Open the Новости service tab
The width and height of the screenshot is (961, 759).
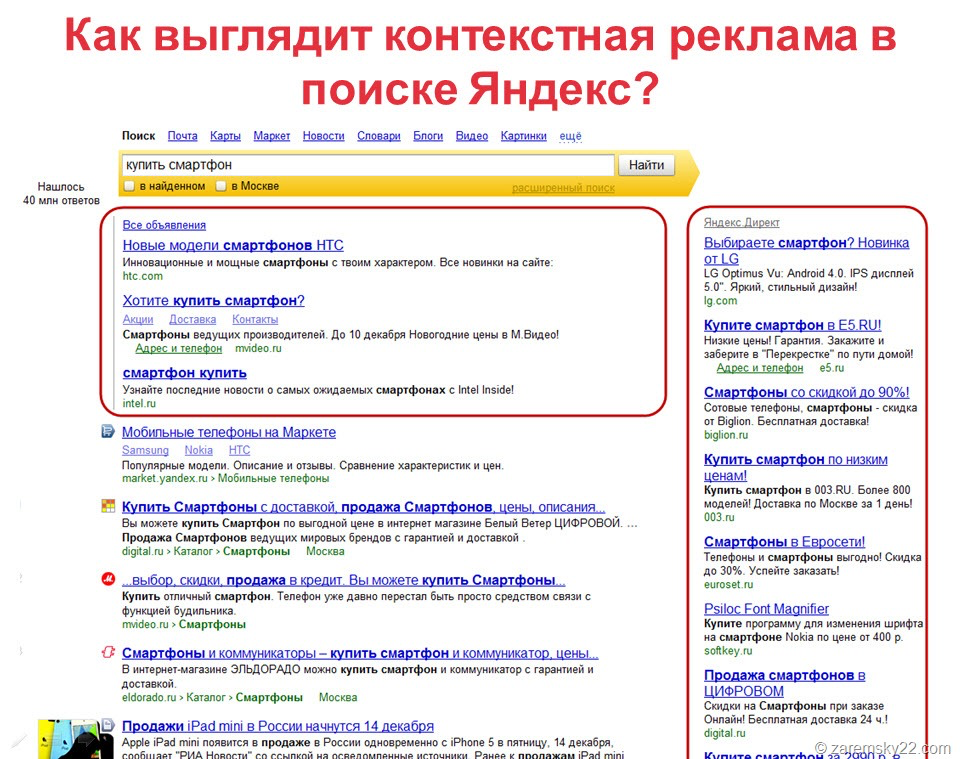pyautogui.click(x=324, y=136)
